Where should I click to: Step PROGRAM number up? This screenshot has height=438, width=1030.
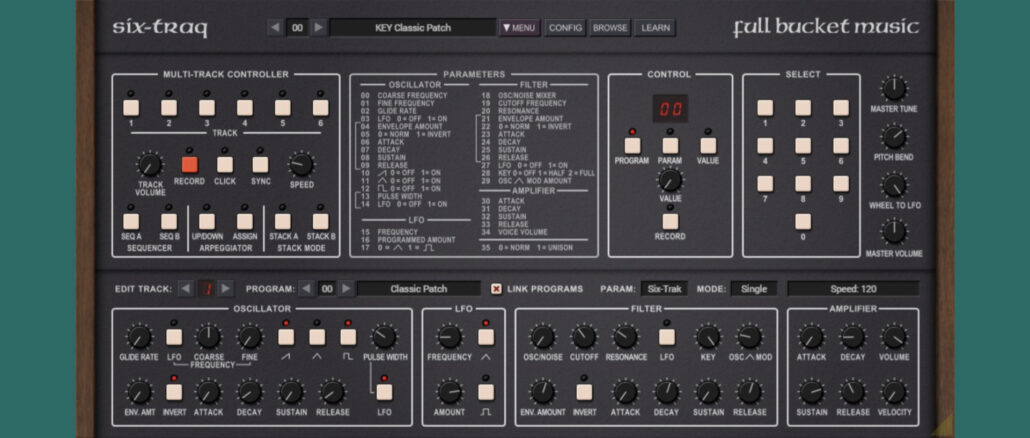tap(346, 288)
